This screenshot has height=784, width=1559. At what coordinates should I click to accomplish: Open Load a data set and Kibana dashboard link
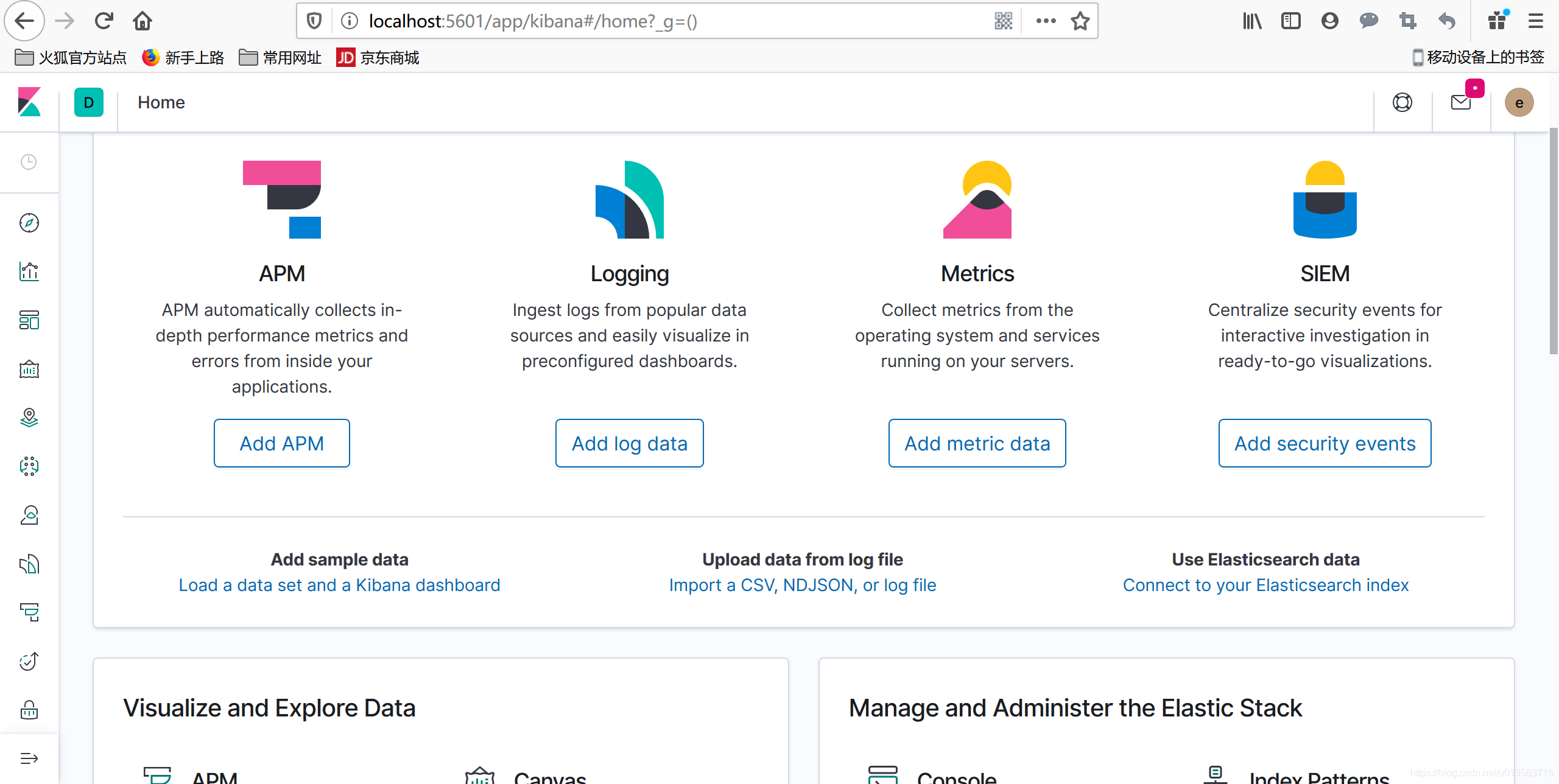(x=339, y=585)
